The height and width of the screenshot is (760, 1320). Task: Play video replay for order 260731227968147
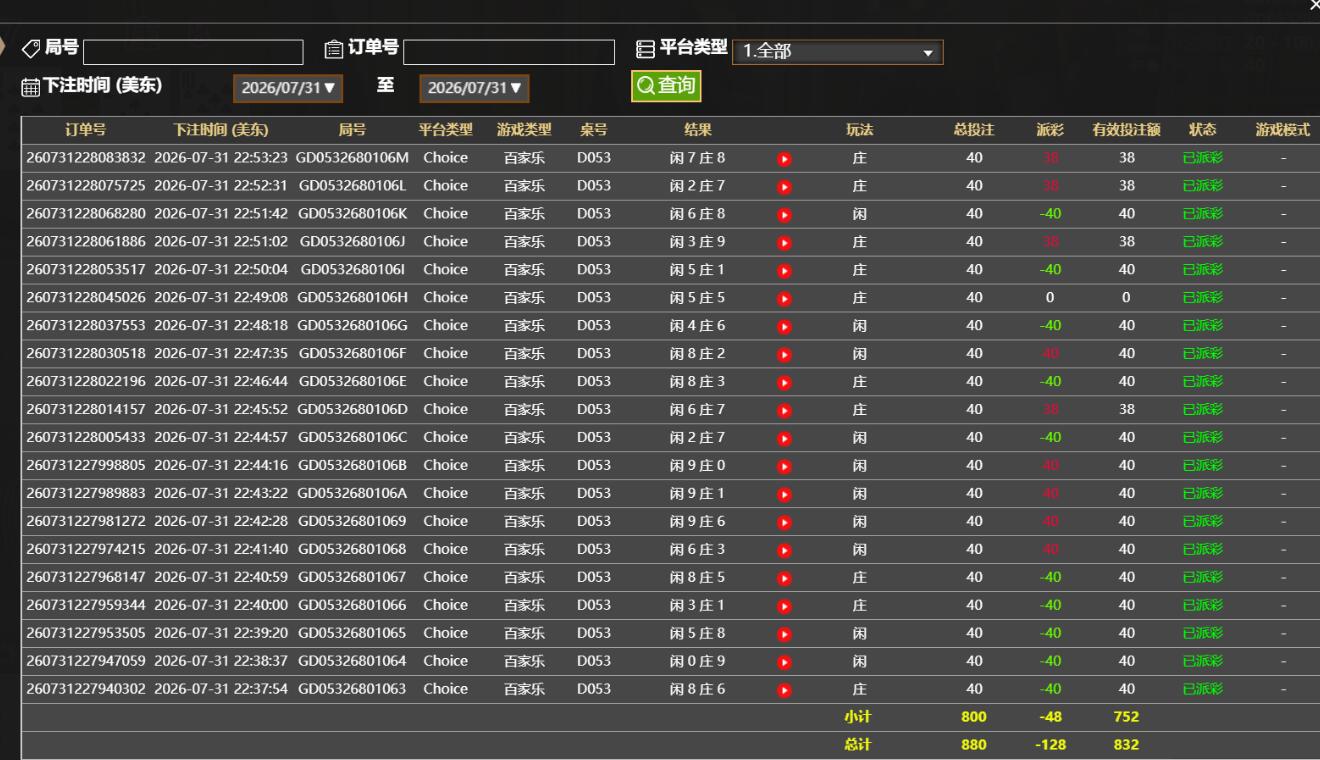click(x=785, y=578)
